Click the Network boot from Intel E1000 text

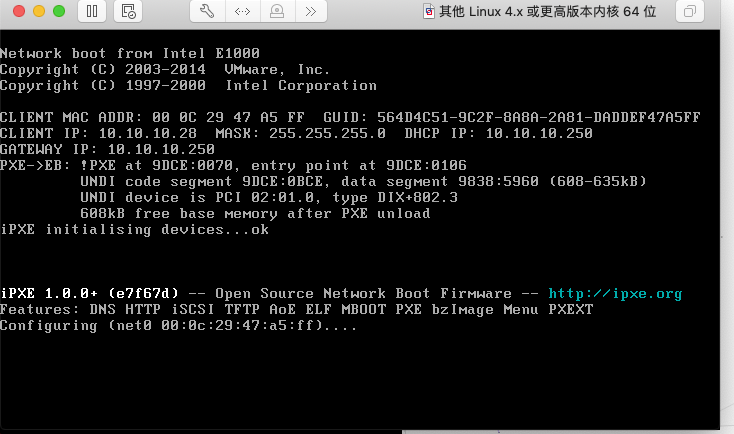coord(130,53)
